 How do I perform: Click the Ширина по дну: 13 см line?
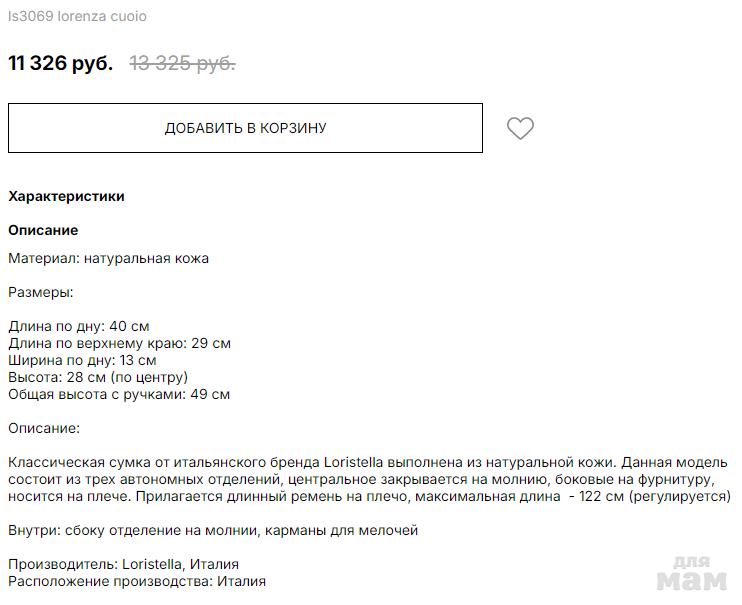82,360
